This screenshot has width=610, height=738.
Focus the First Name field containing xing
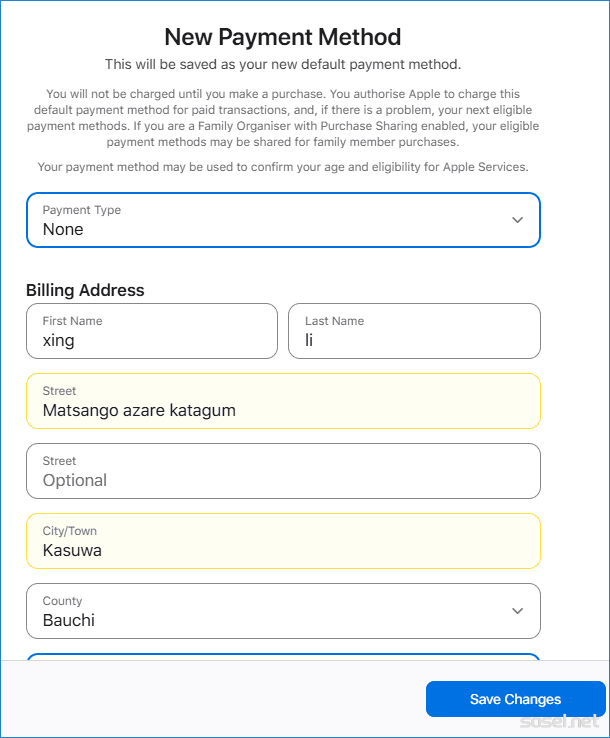point(152,331)
